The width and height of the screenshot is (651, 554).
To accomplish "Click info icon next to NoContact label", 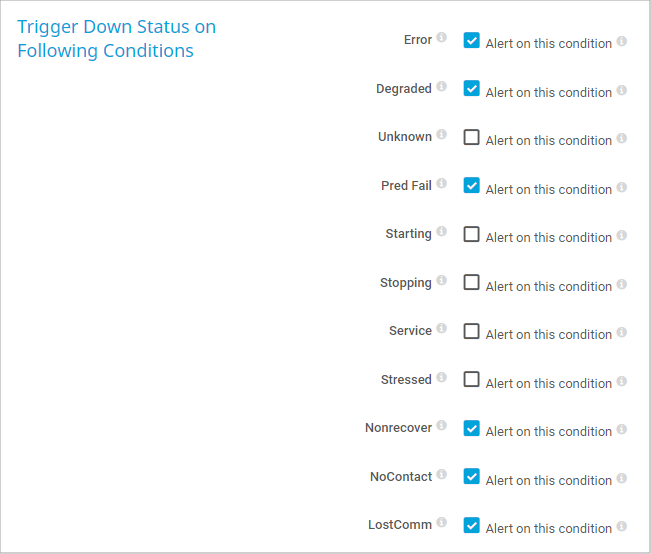I will tap(442, 476).
